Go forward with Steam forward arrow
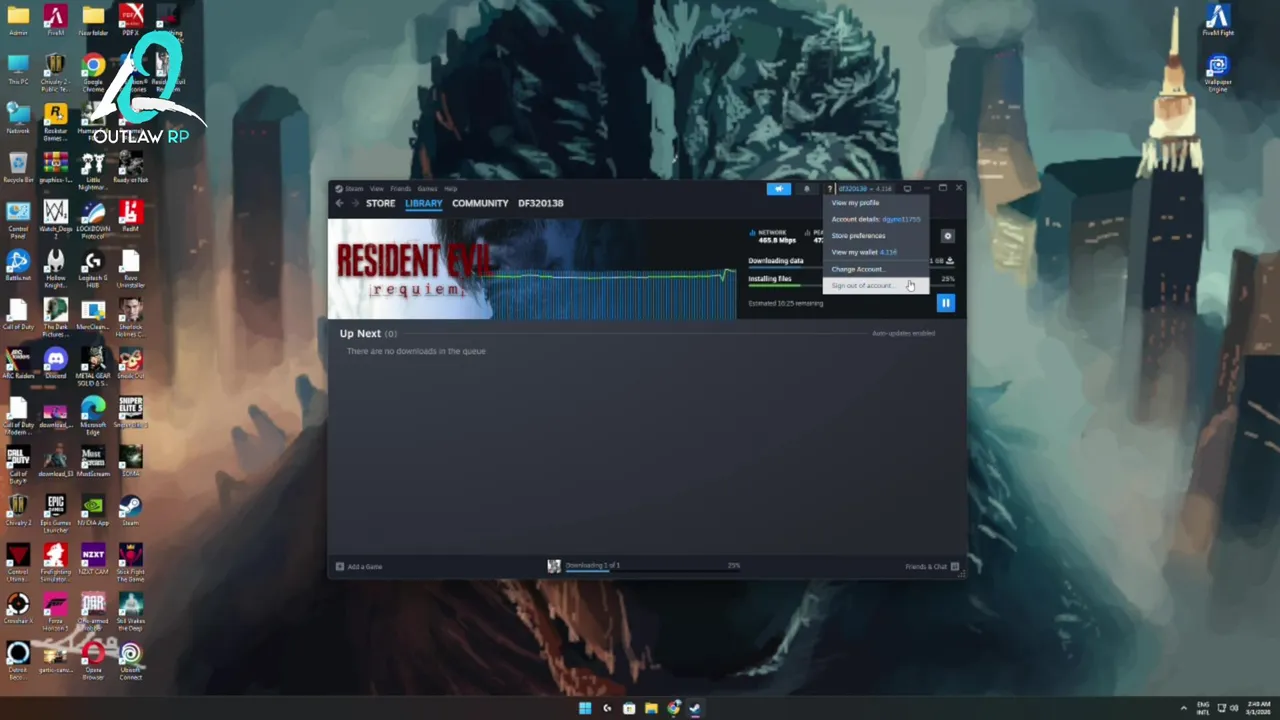Screen dimensions: 1280x720 point(354,203)
